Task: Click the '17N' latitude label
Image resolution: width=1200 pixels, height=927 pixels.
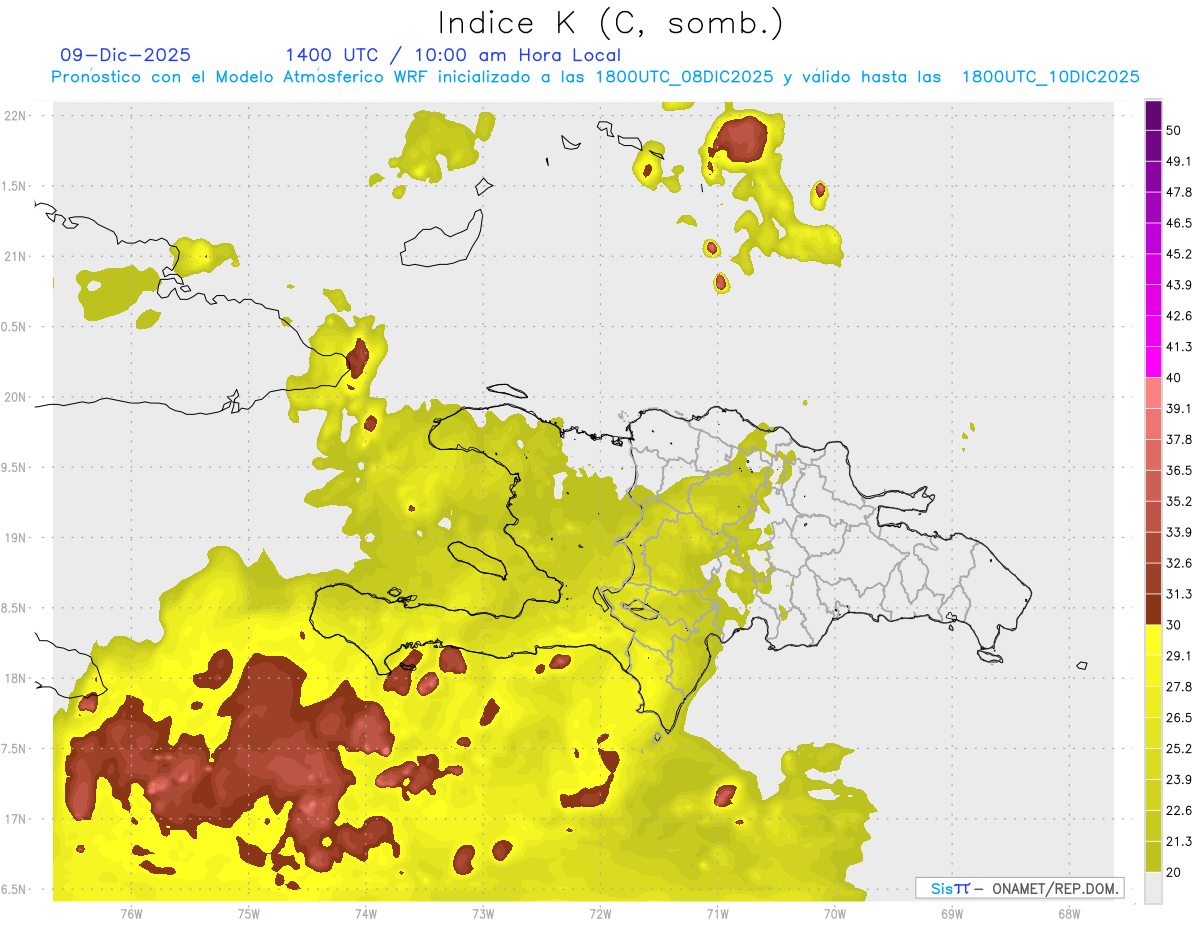Action: click(x=17, y=819)
